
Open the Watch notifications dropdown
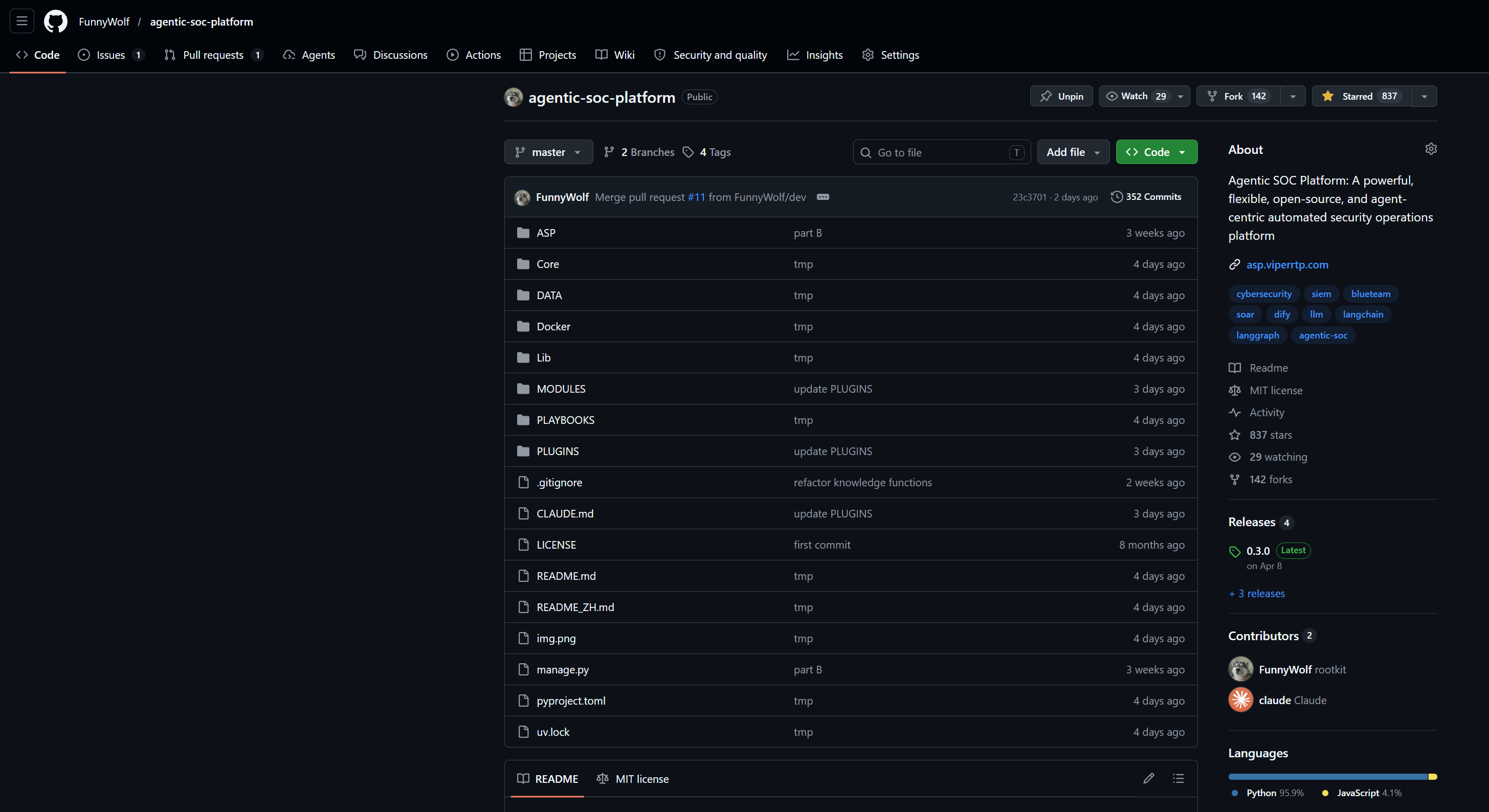click(x=1144, y=96)
